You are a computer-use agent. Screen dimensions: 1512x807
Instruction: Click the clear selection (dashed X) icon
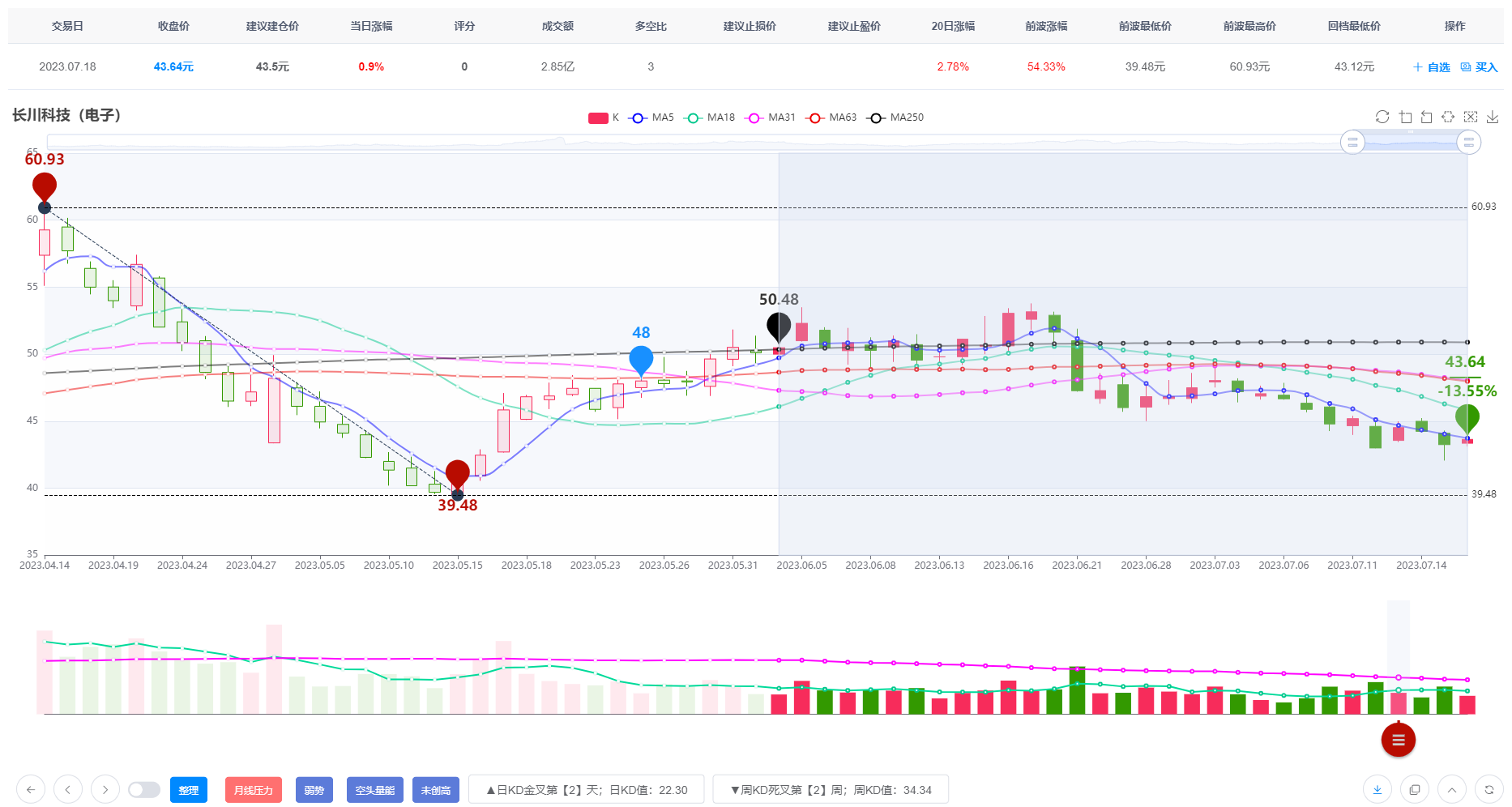[x=1471, y=117]
